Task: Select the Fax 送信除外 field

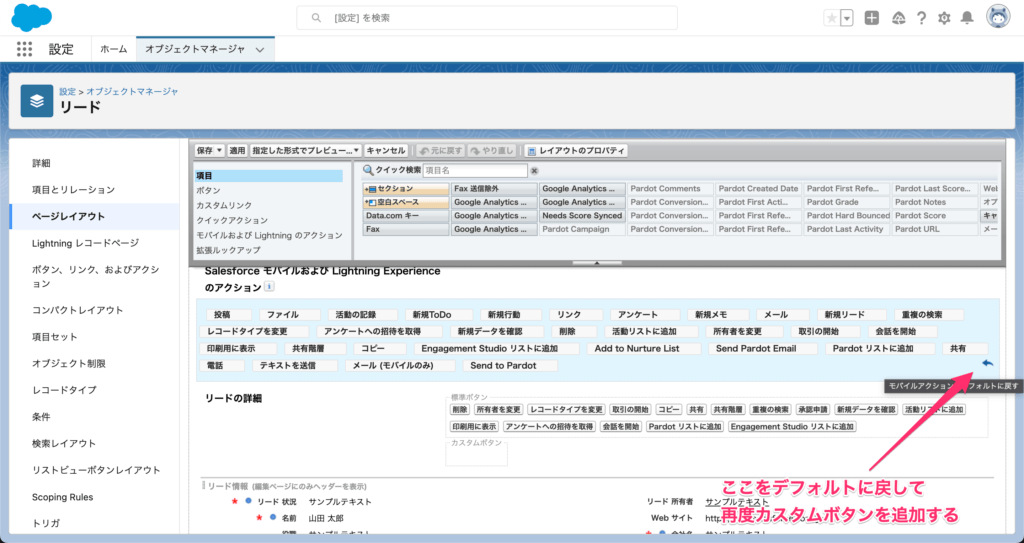Action: tap(494, 189)
